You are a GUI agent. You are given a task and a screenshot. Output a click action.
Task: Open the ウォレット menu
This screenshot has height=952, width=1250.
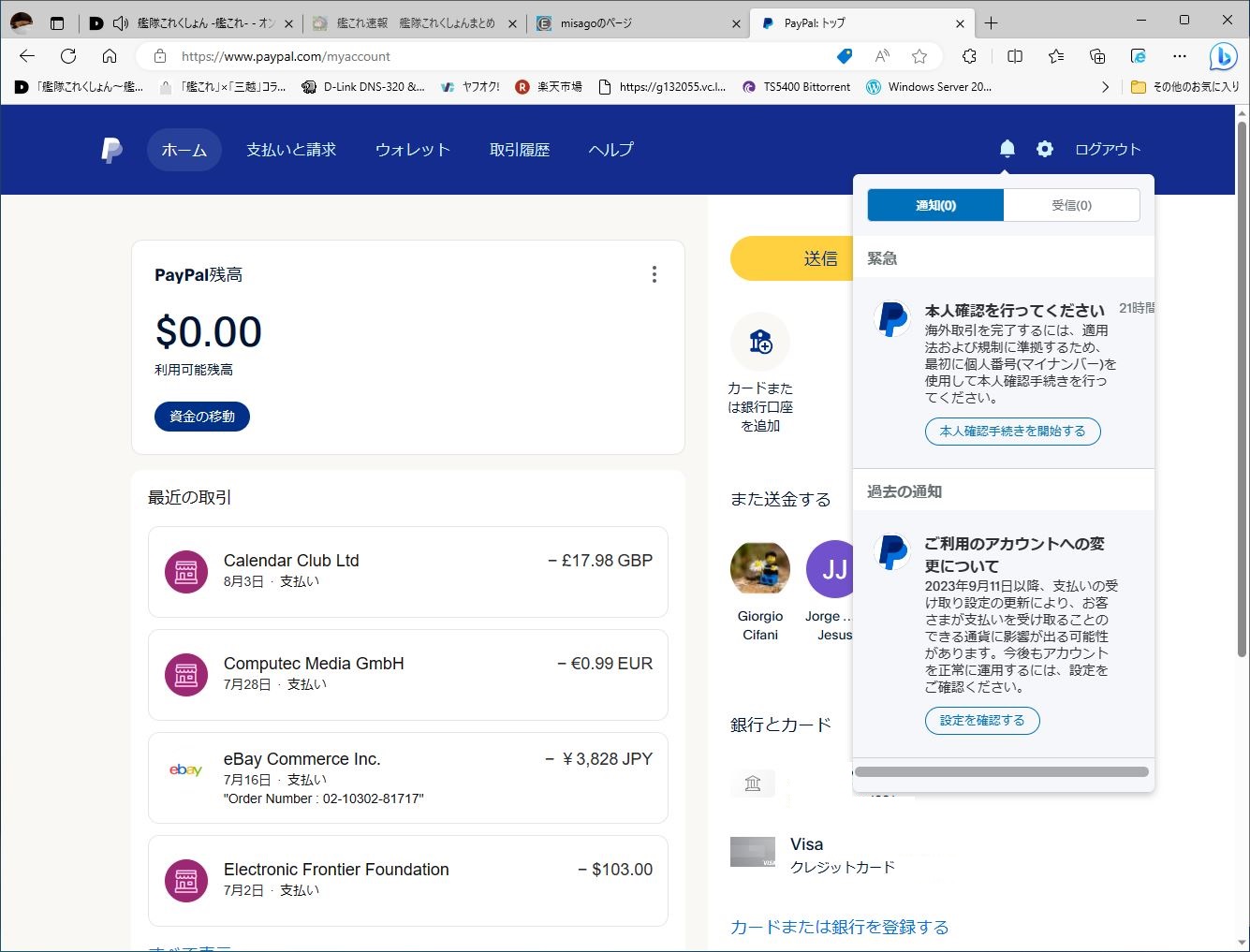413,150
